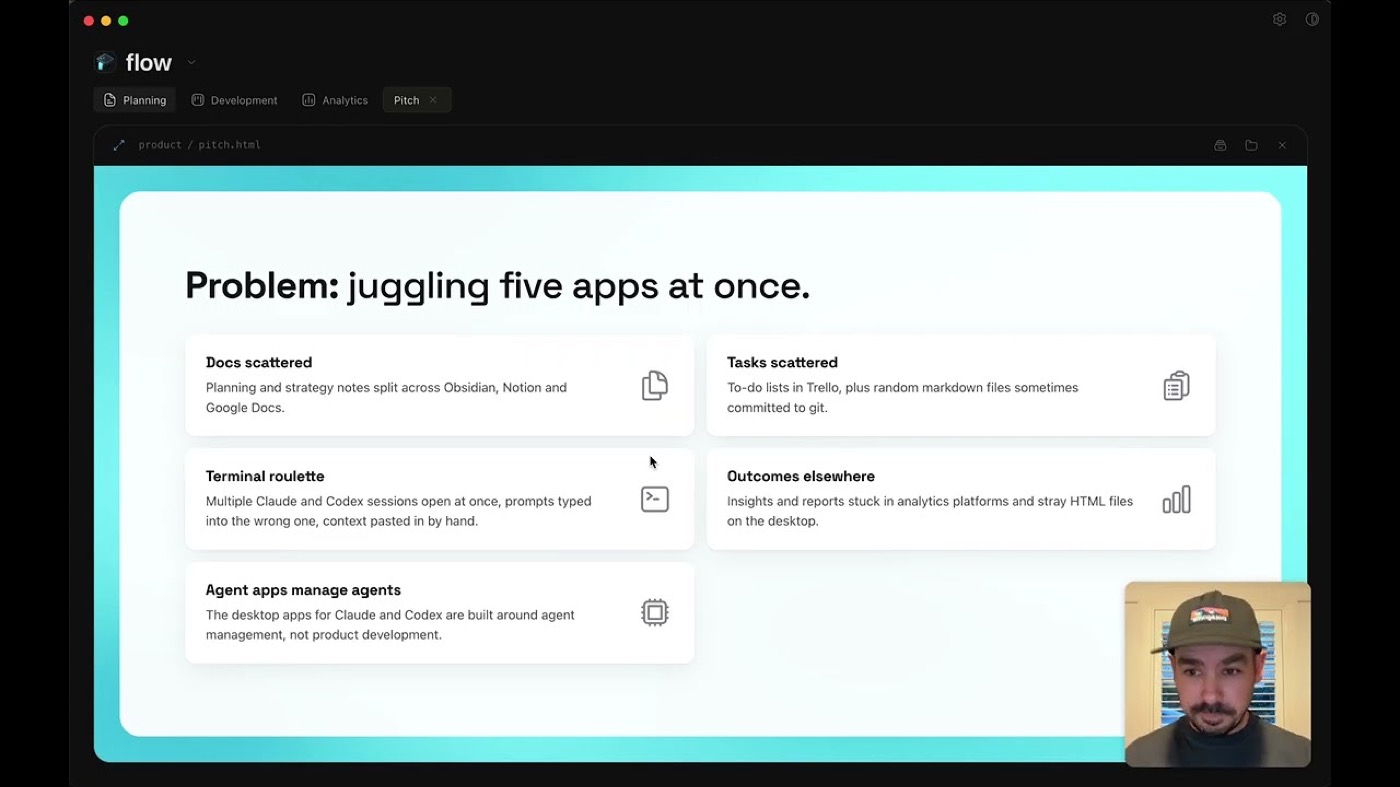Close the pitch.html file panel

1282,145
